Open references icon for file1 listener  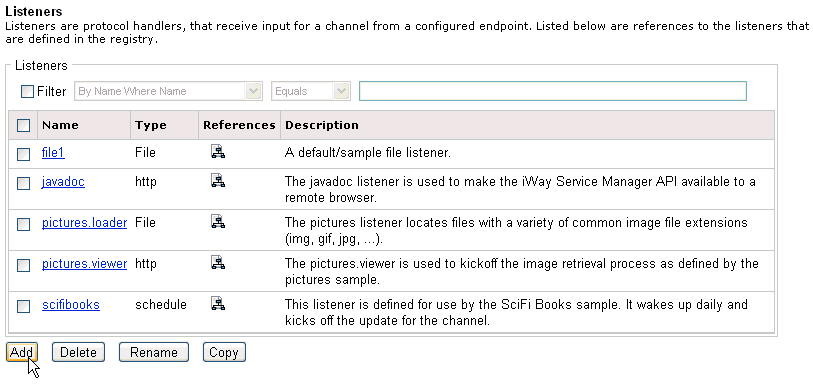tap(218, 152)
